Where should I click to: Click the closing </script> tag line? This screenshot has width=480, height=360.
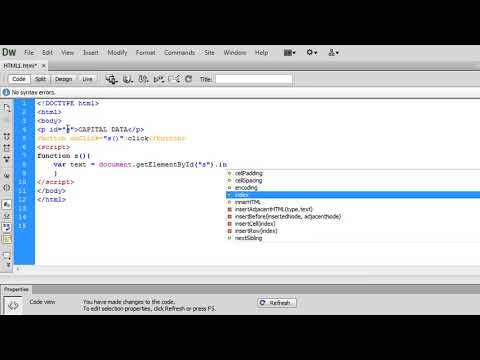pyautogui.click(x=55, y=182)
